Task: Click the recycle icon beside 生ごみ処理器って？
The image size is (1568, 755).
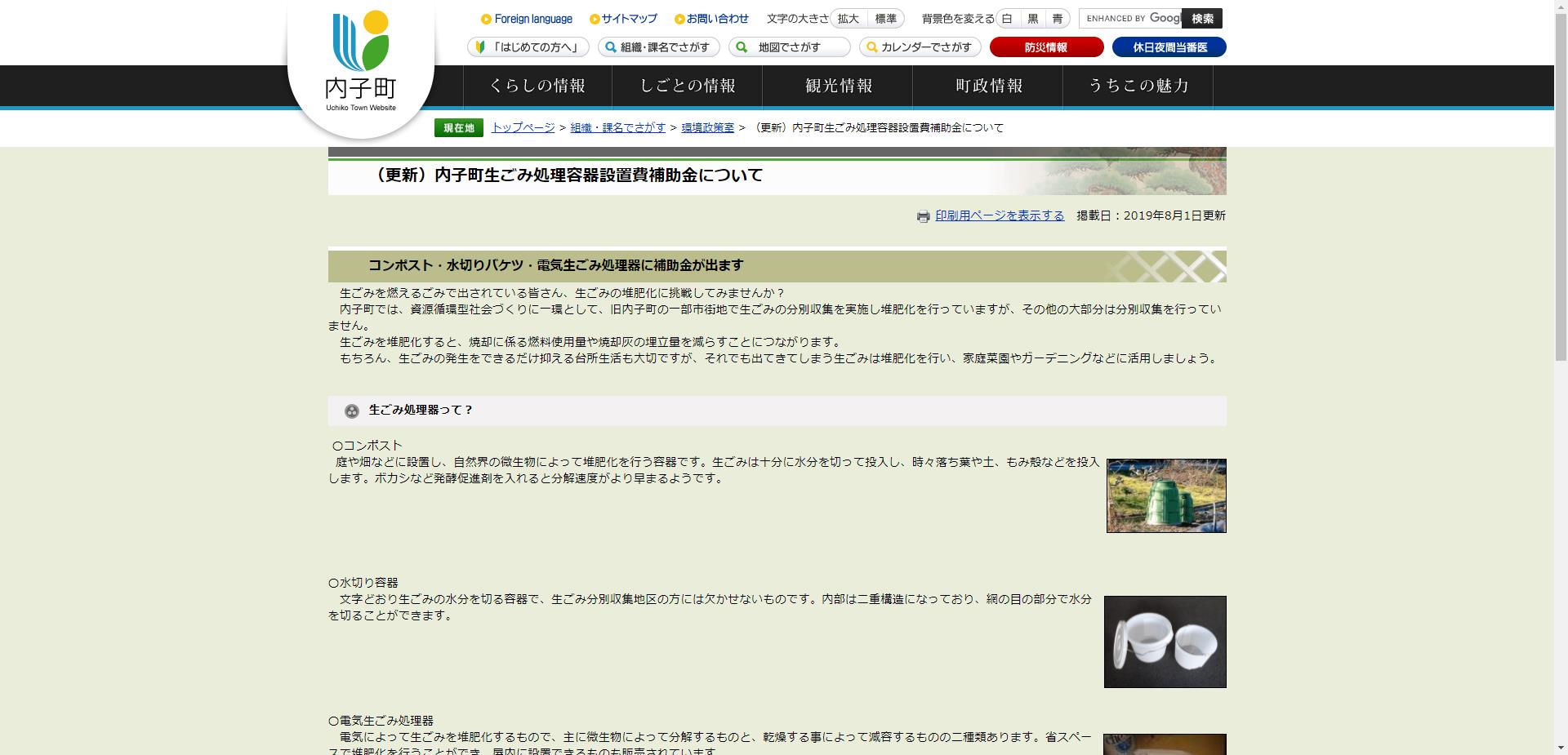Action: [352, 411]
